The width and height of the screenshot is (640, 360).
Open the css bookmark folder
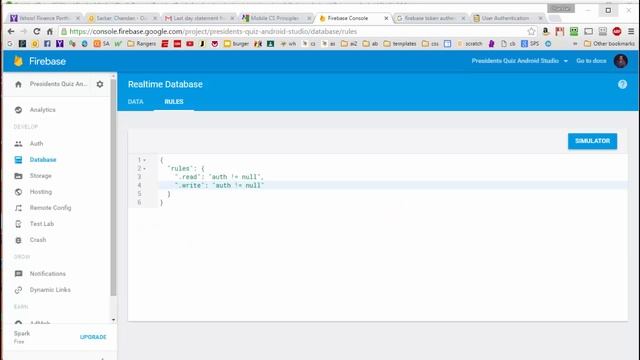pos(430,43)
